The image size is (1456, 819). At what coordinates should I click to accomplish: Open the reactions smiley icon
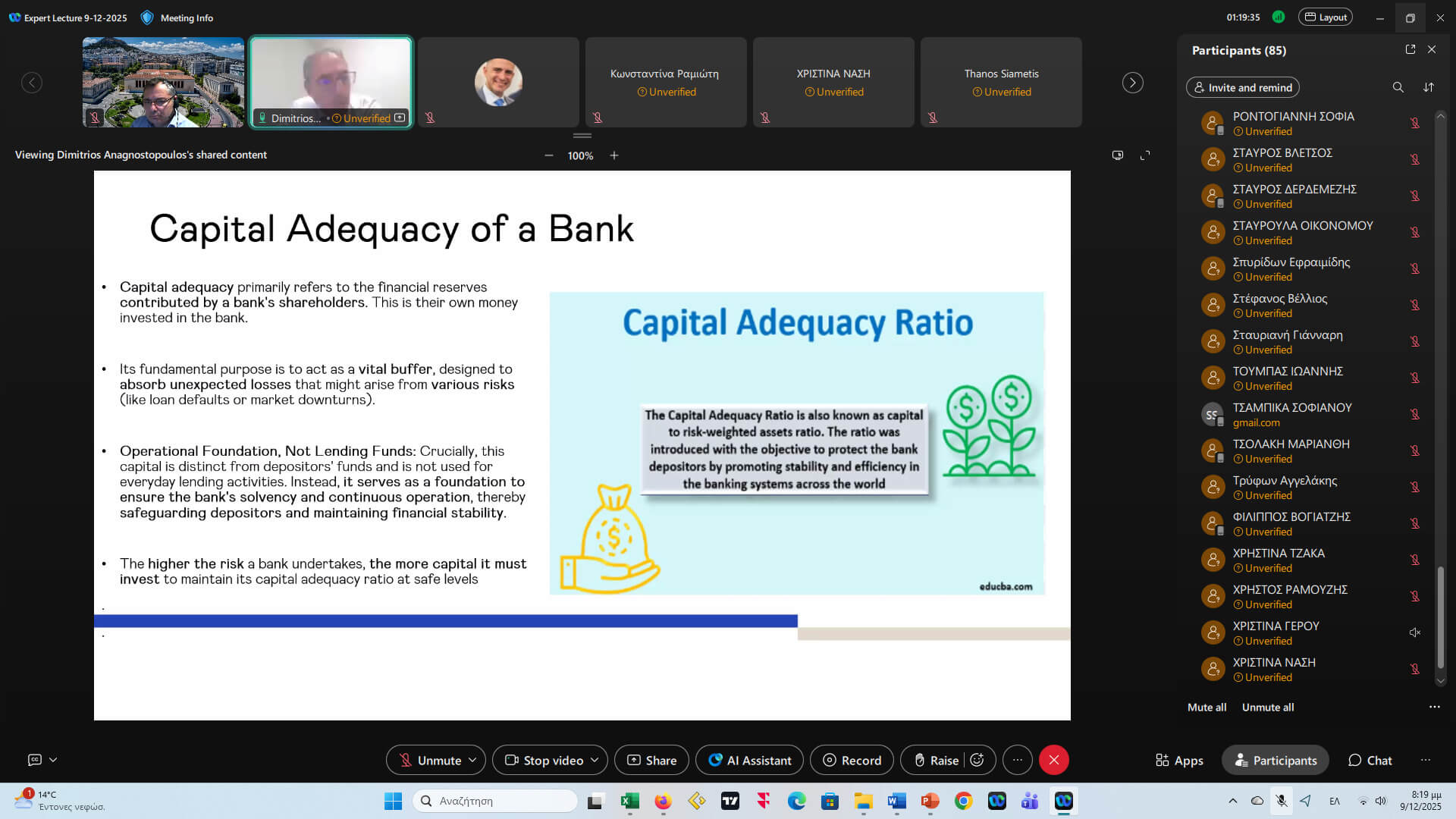pos(977,760)
